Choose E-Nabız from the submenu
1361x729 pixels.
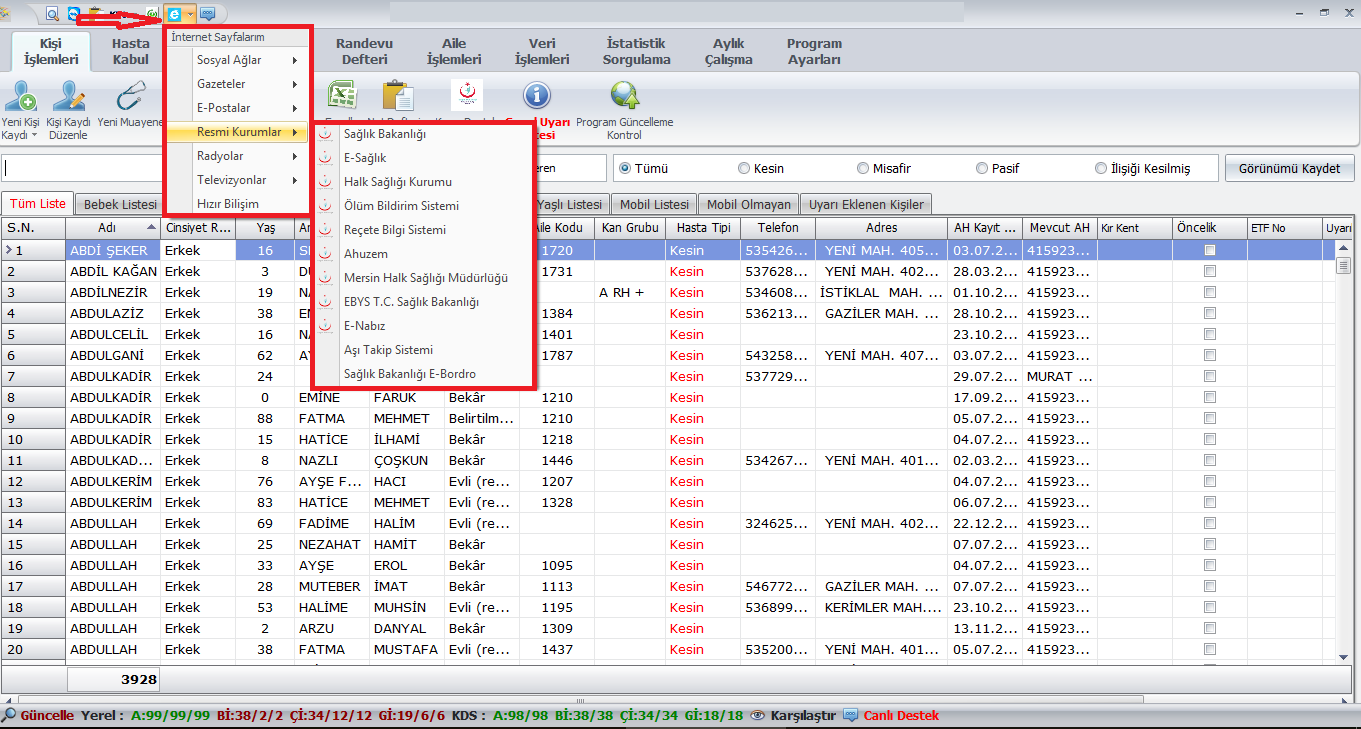coord(364,326)
